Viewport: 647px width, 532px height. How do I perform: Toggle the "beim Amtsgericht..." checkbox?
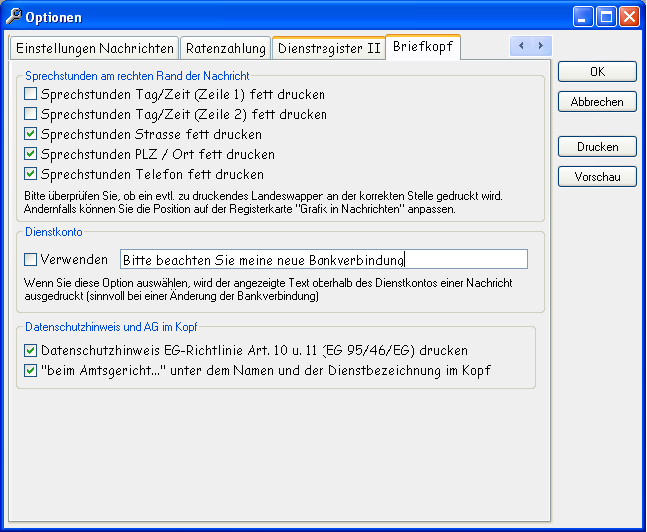31,371
